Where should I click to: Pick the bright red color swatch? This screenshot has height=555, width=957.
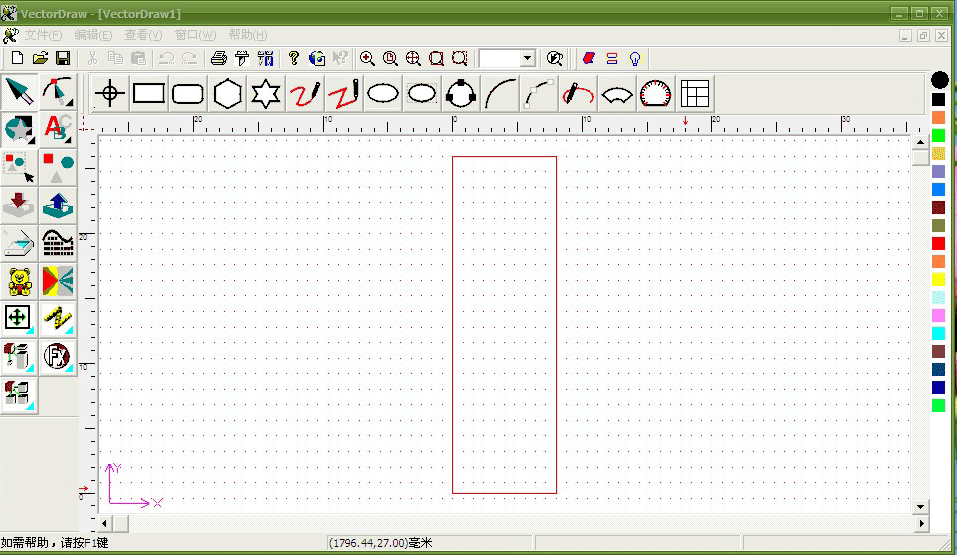pos(939,244)
